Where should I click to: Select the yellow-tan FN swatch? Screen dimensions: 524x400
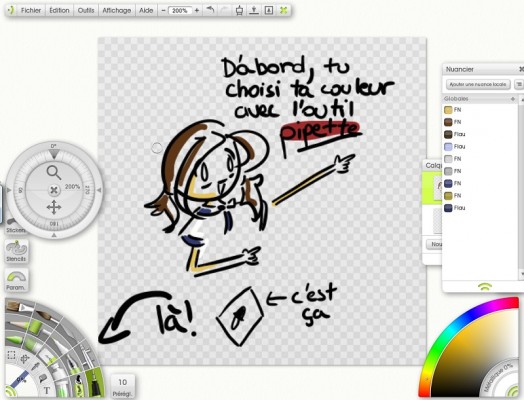[x=448, y=110]
